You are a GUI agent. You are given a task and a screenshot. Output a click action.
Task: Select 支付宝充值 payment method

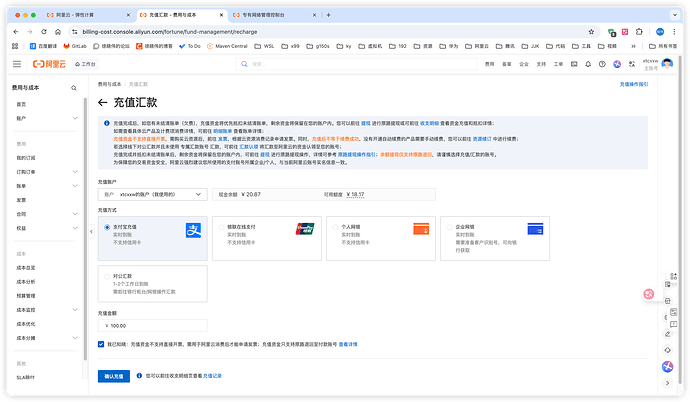click(x=107, y=228)
